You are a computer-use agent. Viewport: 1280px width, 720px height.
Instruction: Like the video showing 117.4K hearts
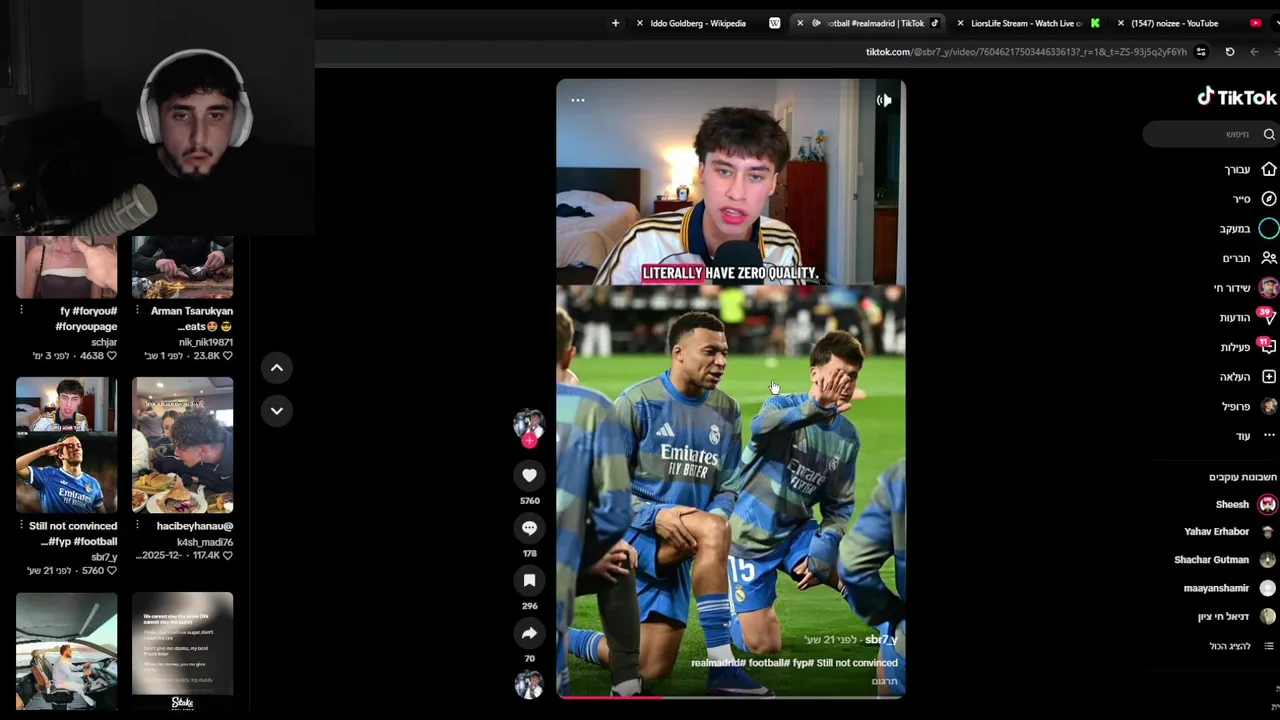click(228, 555)
